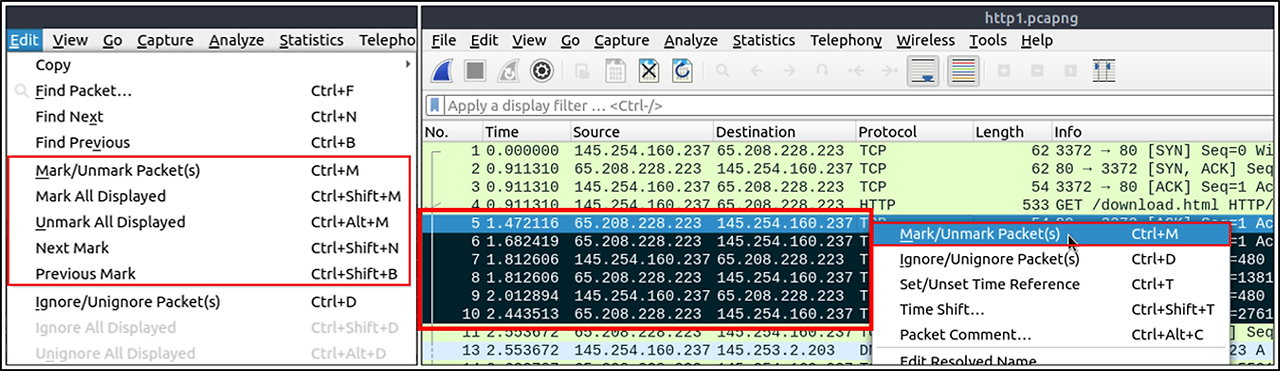Choose Time Shift… in context menu
This screenshot has width=1280, height=371.
click(1050, 310)
